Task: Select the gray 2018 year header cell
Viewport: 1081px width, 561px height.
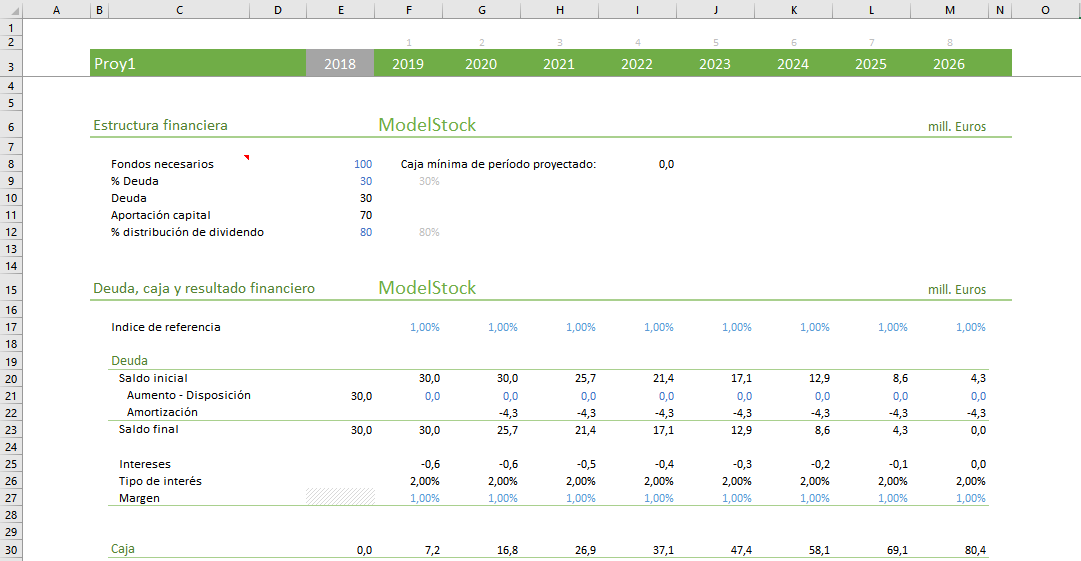Action: tap(340, 64)
